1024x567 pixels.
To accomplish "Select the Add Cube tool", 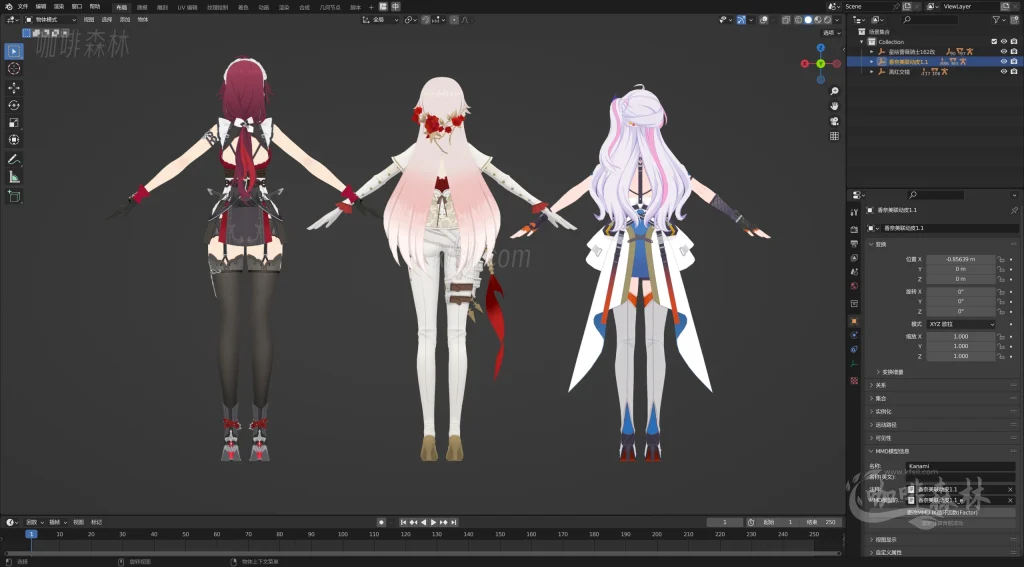I will tap(14, 196).
